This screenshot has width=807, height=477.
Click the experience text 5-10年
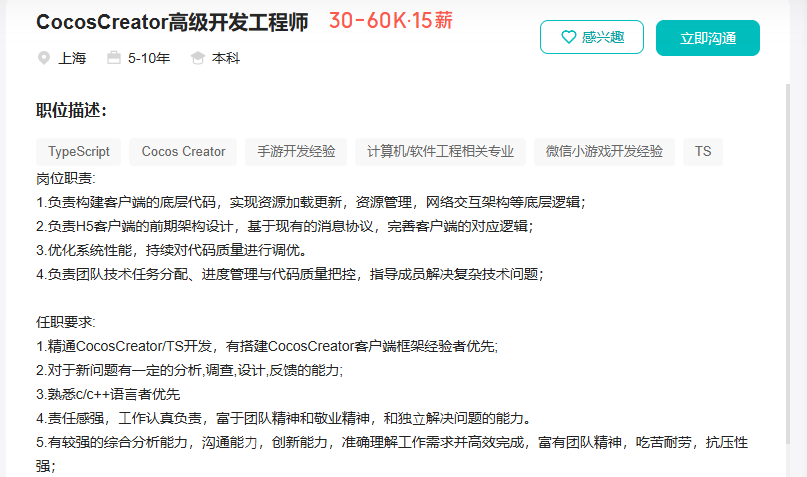(x=149, y=58)
